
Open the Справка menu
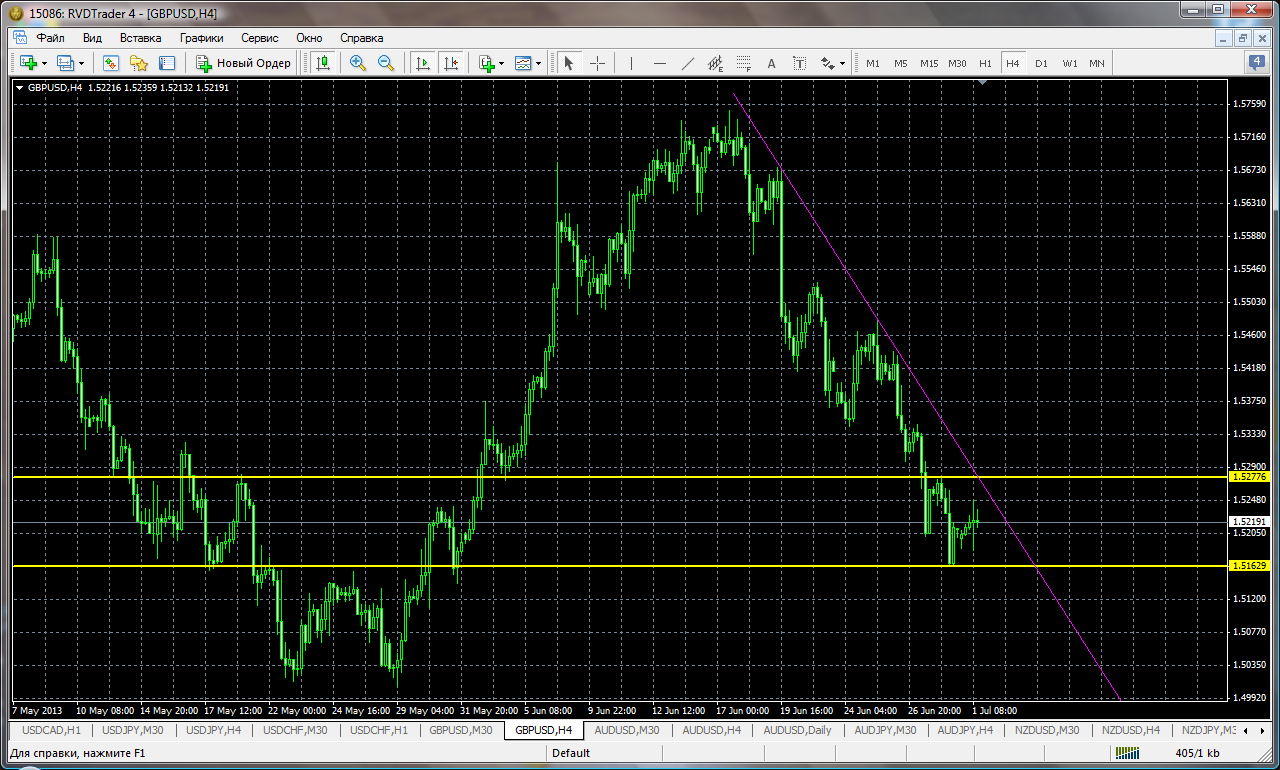tap(361, 38)
